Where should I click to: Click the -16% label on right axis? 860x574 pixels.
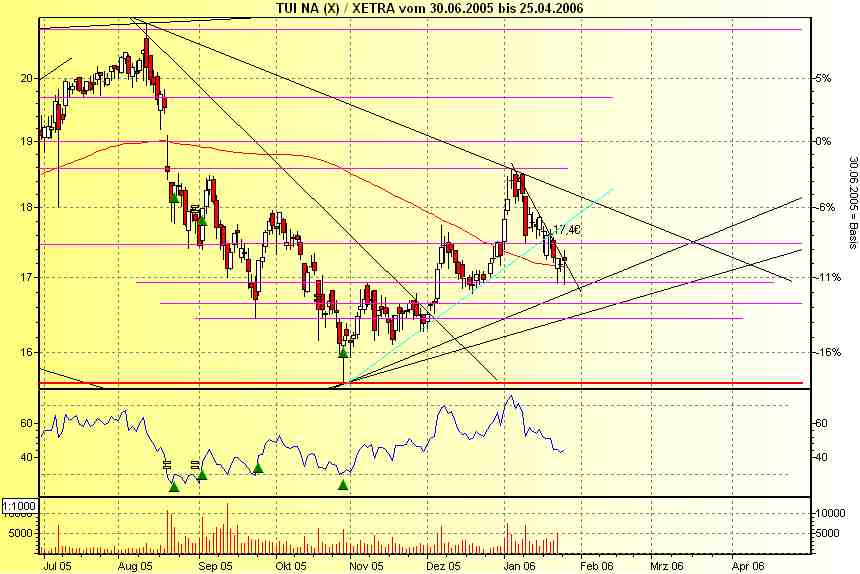(827, 352)
